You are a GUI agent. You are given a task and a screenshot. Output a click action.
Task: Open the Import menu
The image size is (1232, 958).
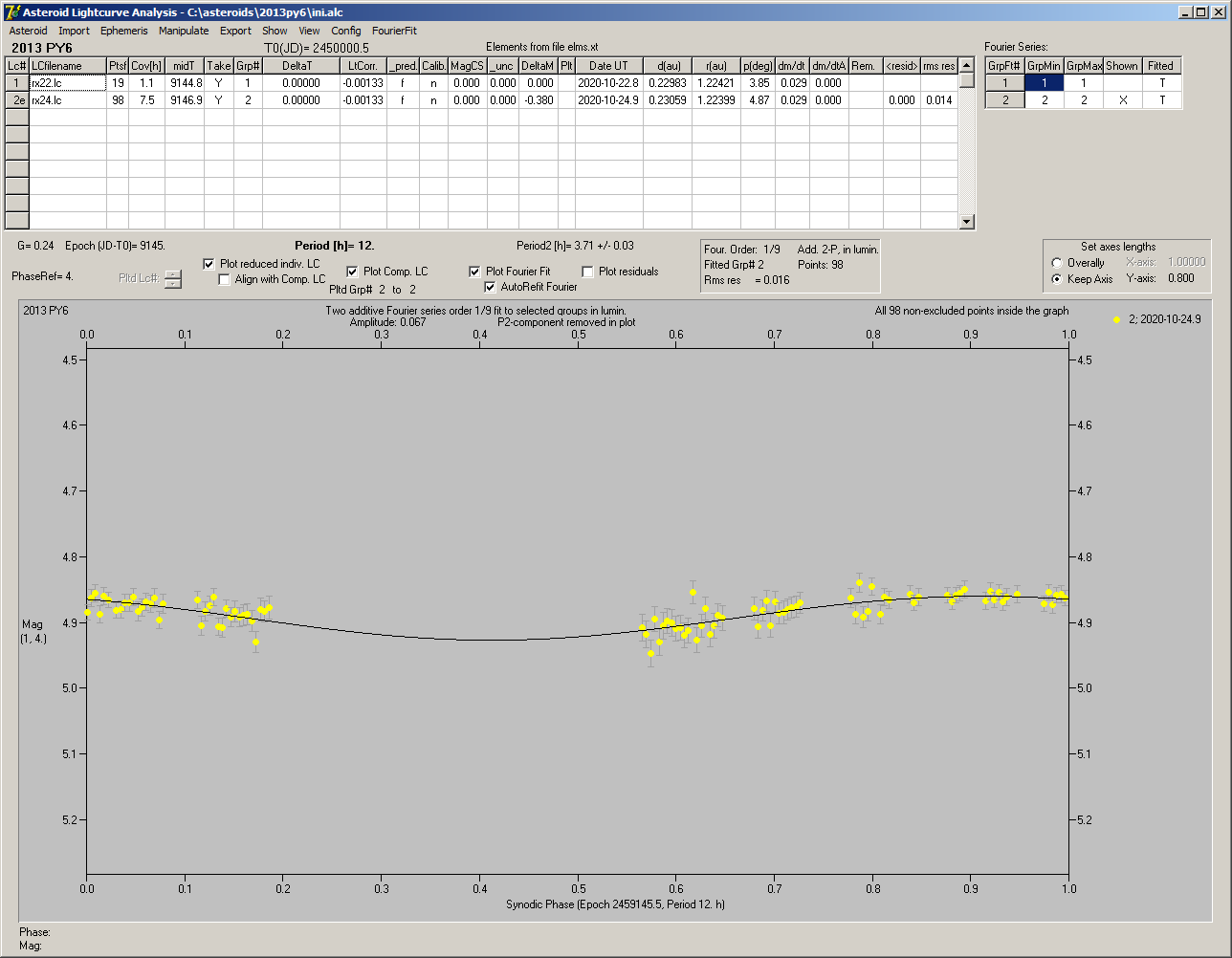(x=74, y=31)
